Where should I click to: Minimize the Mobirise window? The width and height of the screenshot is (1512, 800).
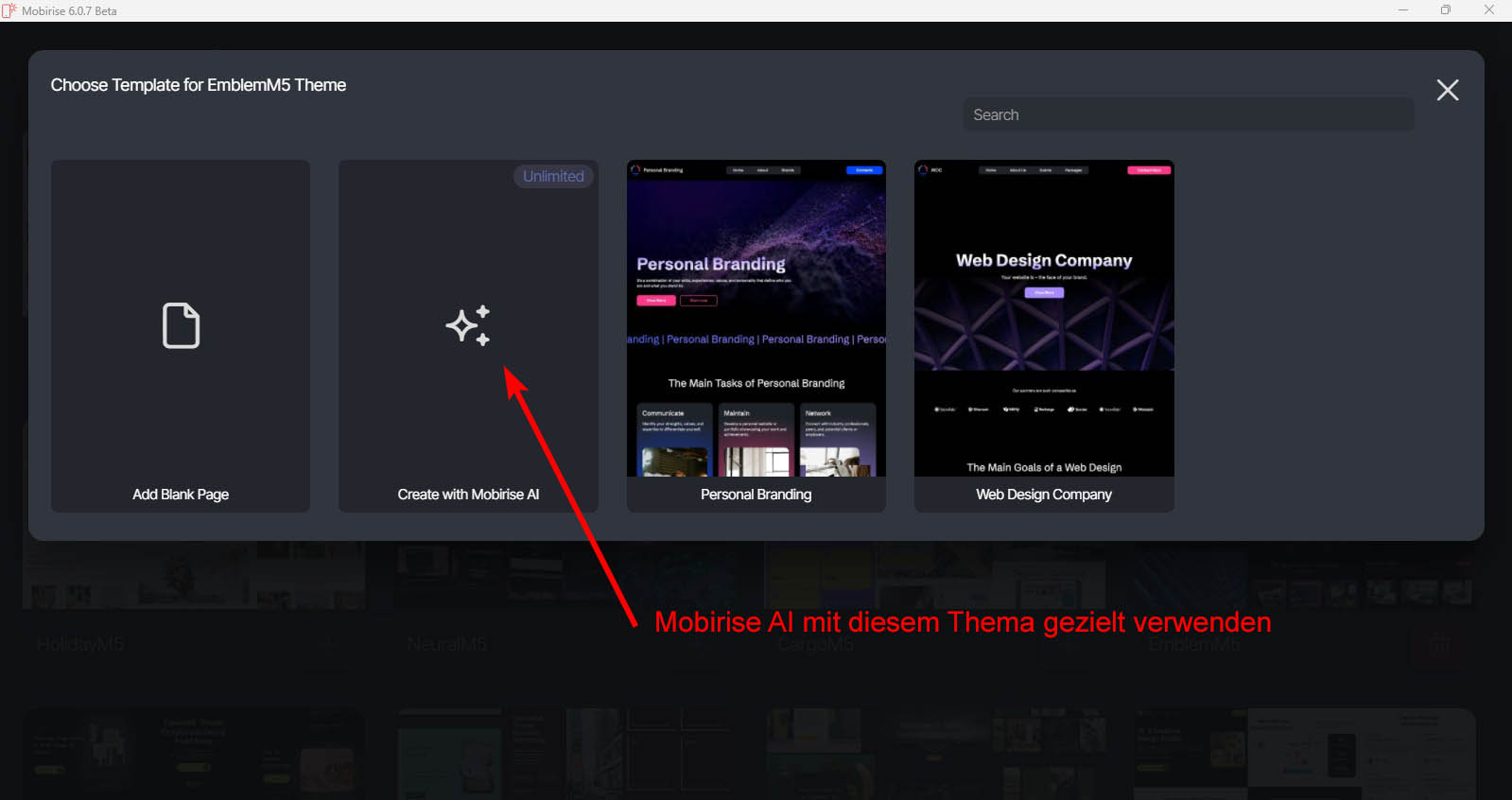tap(1403, 10)
